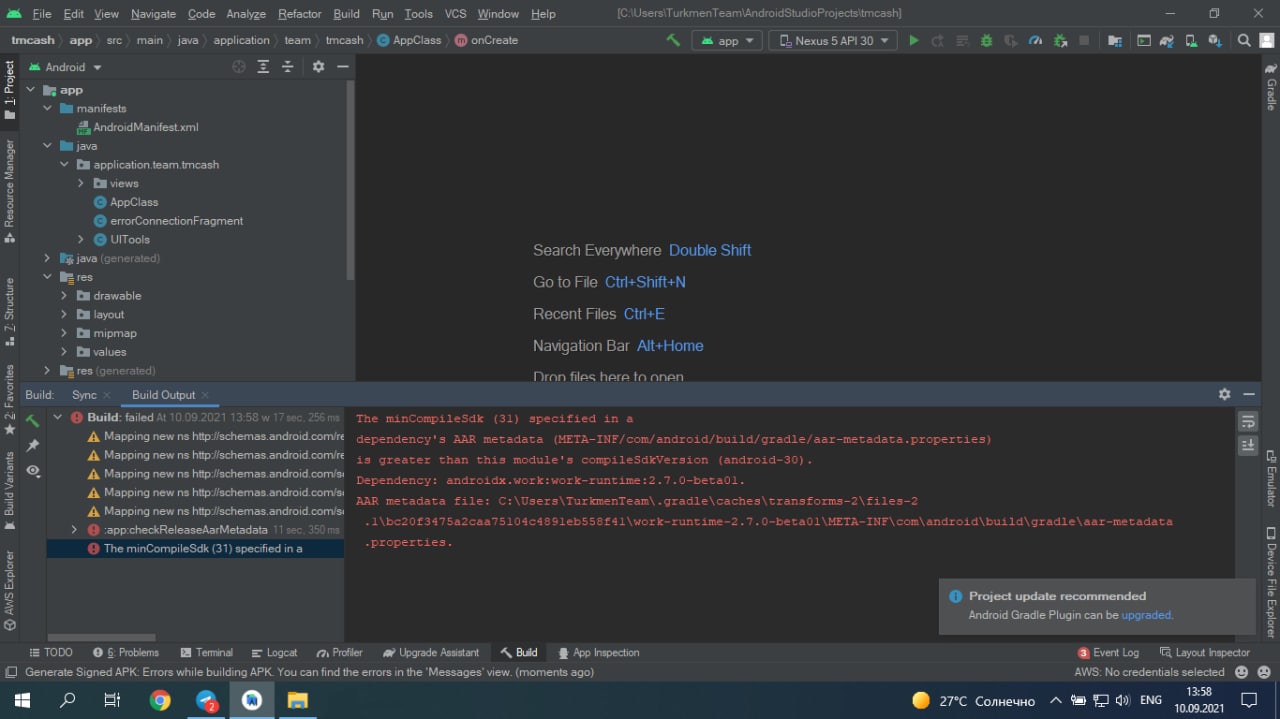
Task: Expand the :app:checkReleaseAarMetadata node
Action: click(x=74, y=530)
